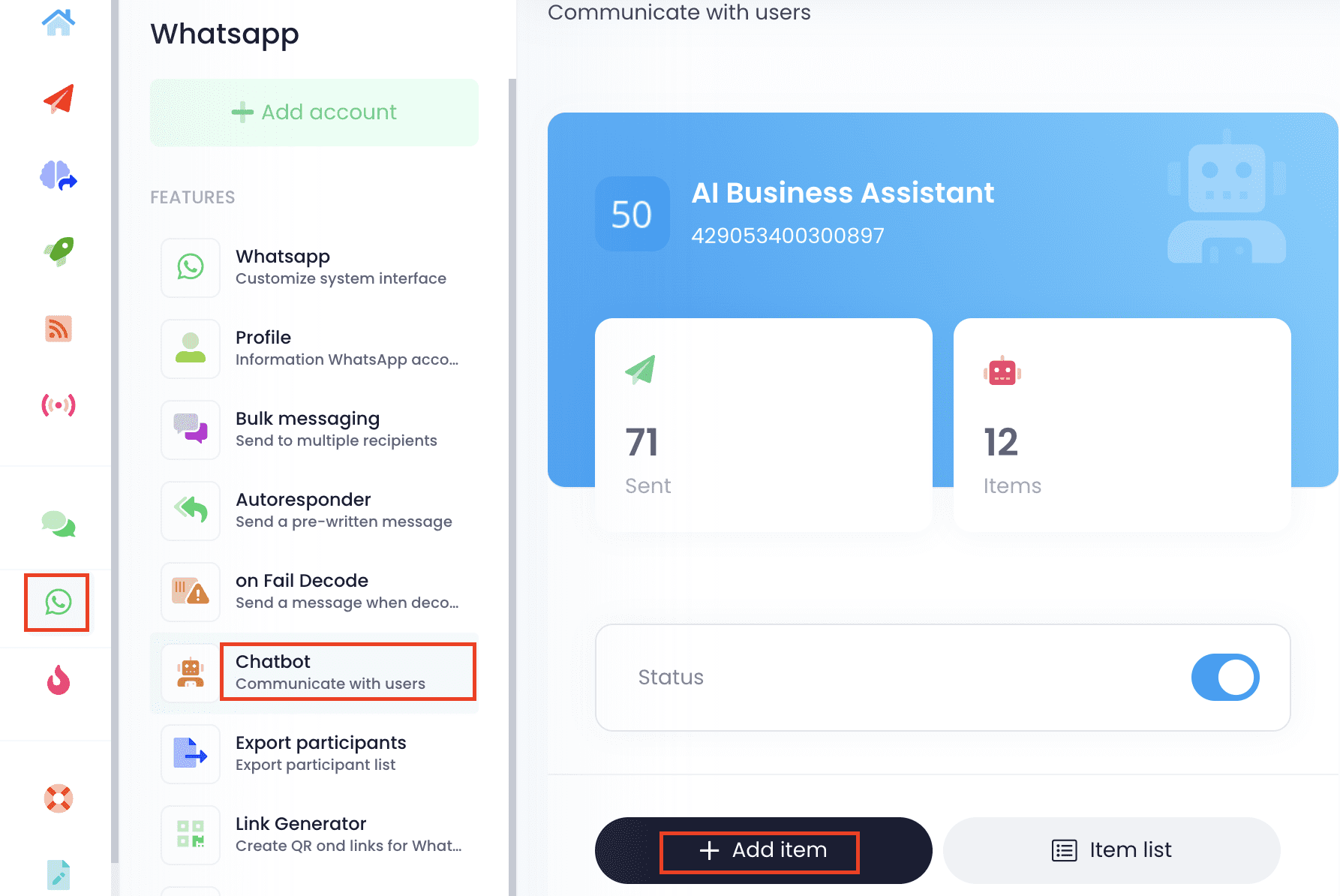This screenshot has width=1340, height=896.
Task: Click the red paper plane sidebar icon
Action: point(58,98)
